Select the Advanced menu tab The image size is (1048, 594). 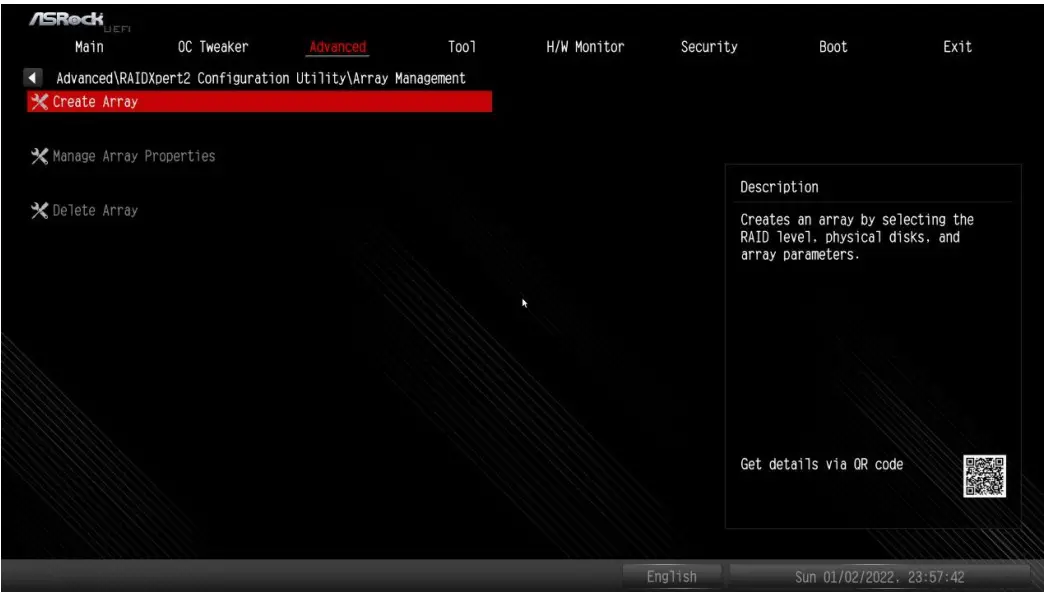(337, 46)
